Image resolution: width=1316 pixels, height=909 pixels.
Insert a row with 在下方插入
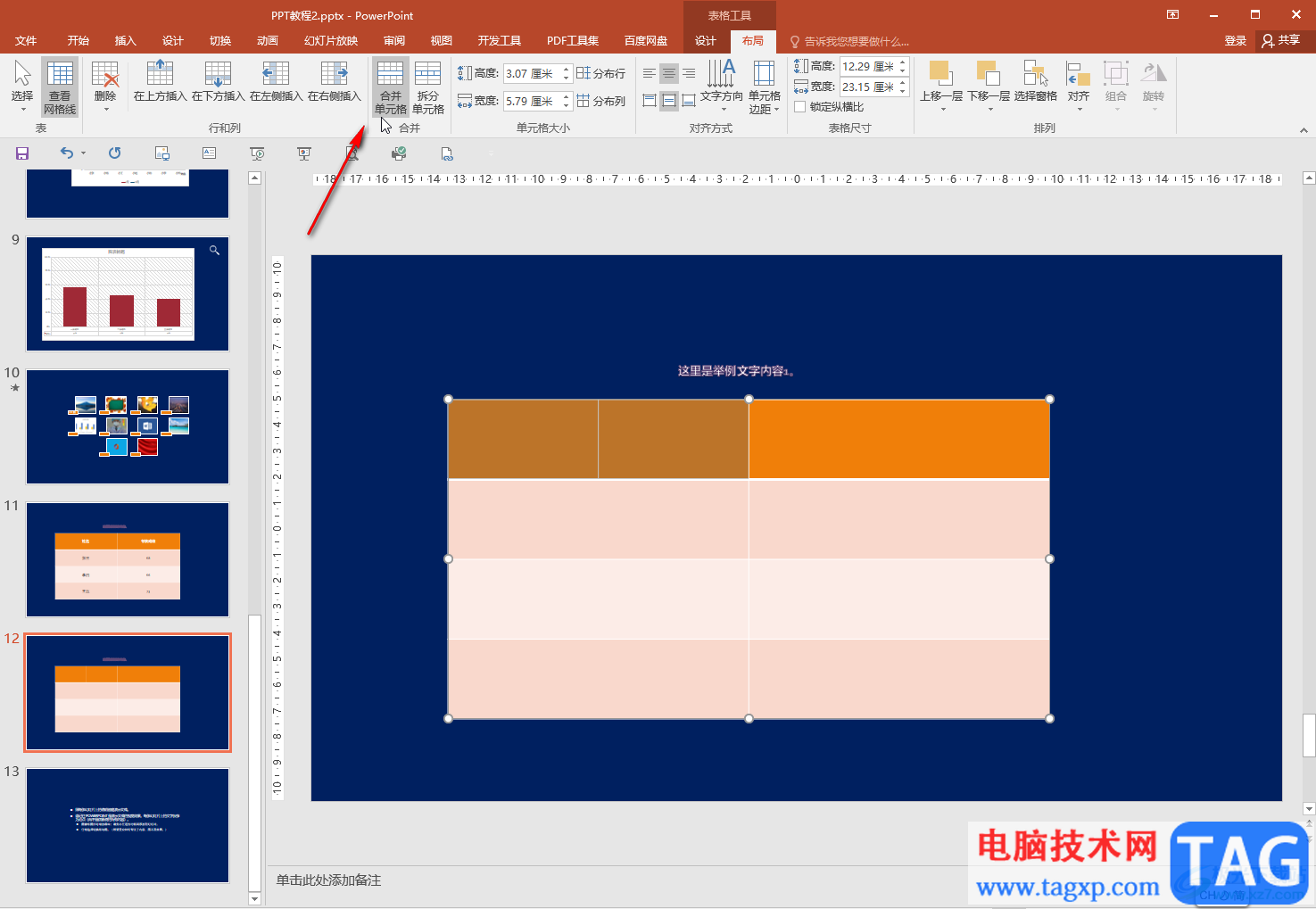pyautogui.click(x=218, y=81)
